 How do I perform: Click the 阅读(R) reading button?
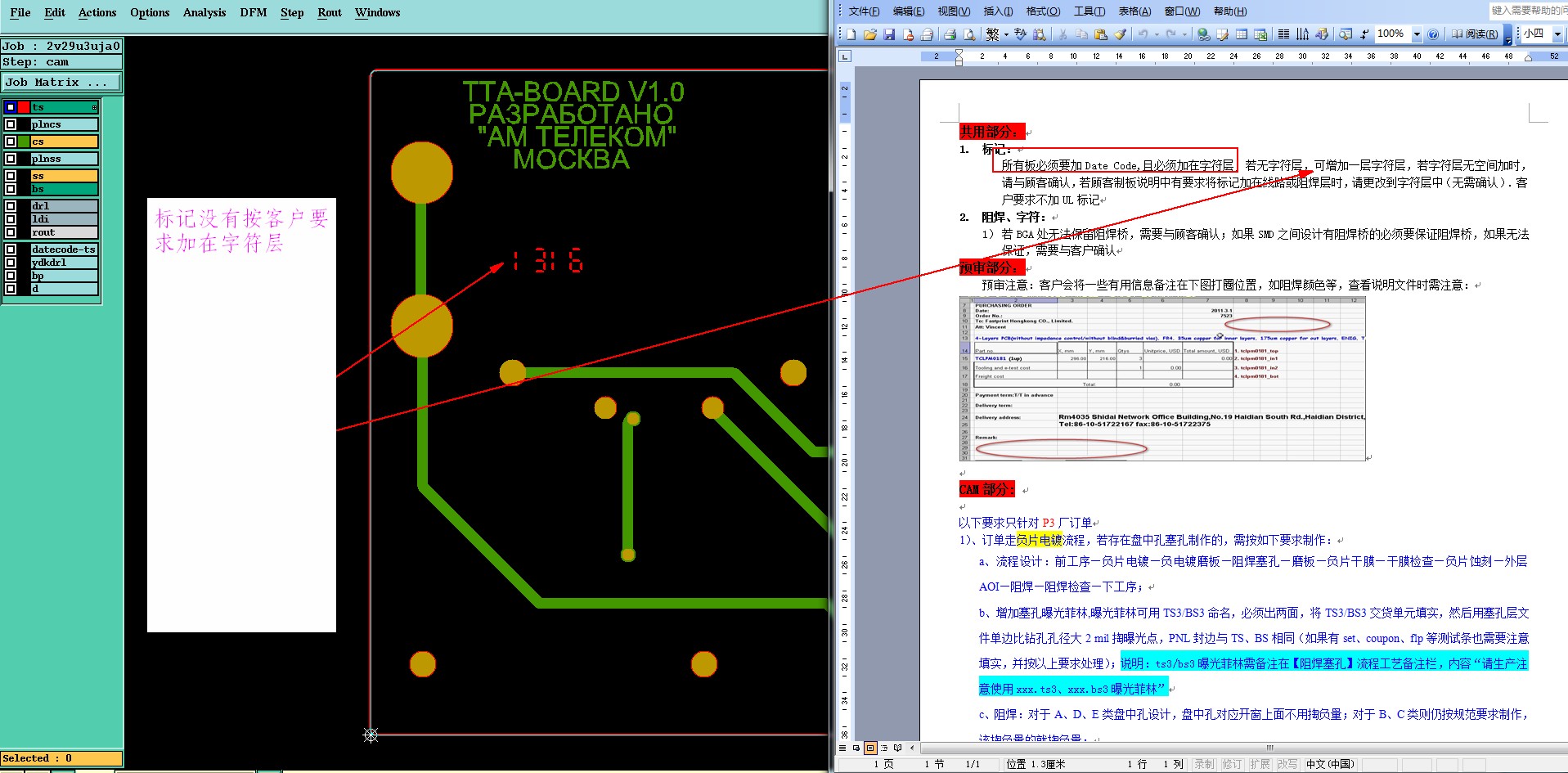click(1475, 34)
